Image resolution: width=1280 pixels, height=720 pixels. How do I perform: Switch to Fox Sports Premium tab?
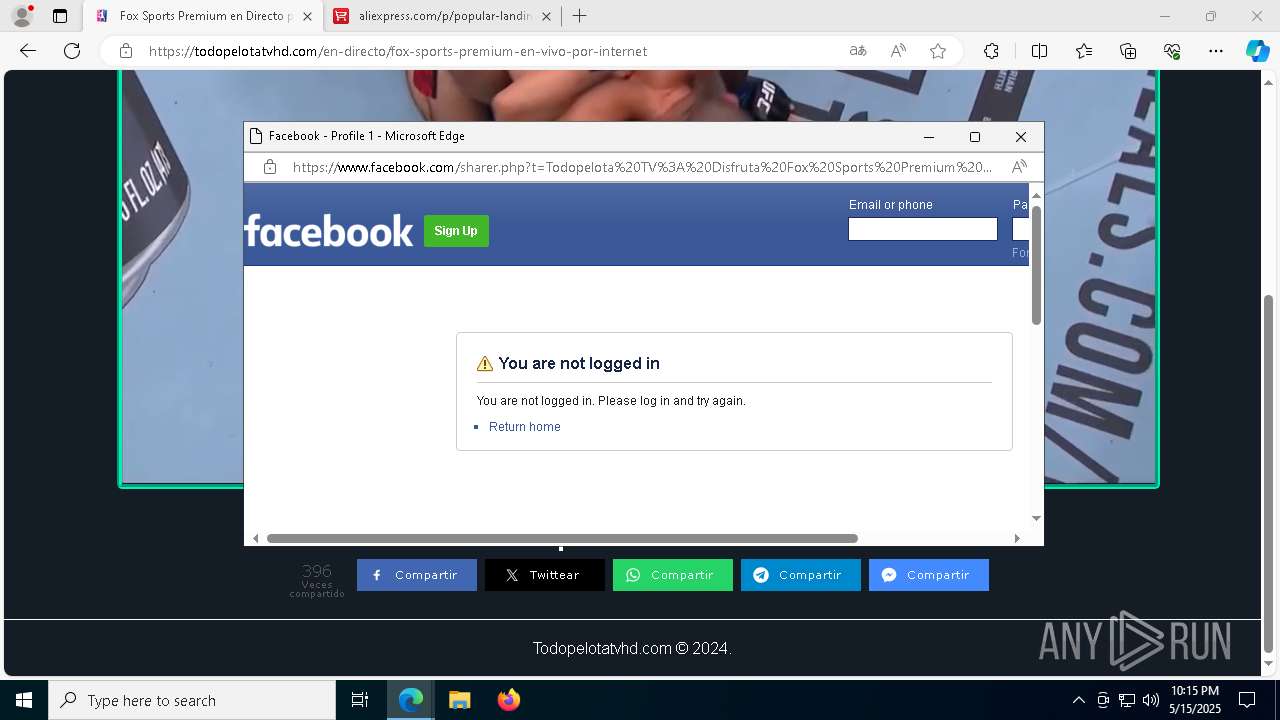pyautogui.click(x=204, y=16)
